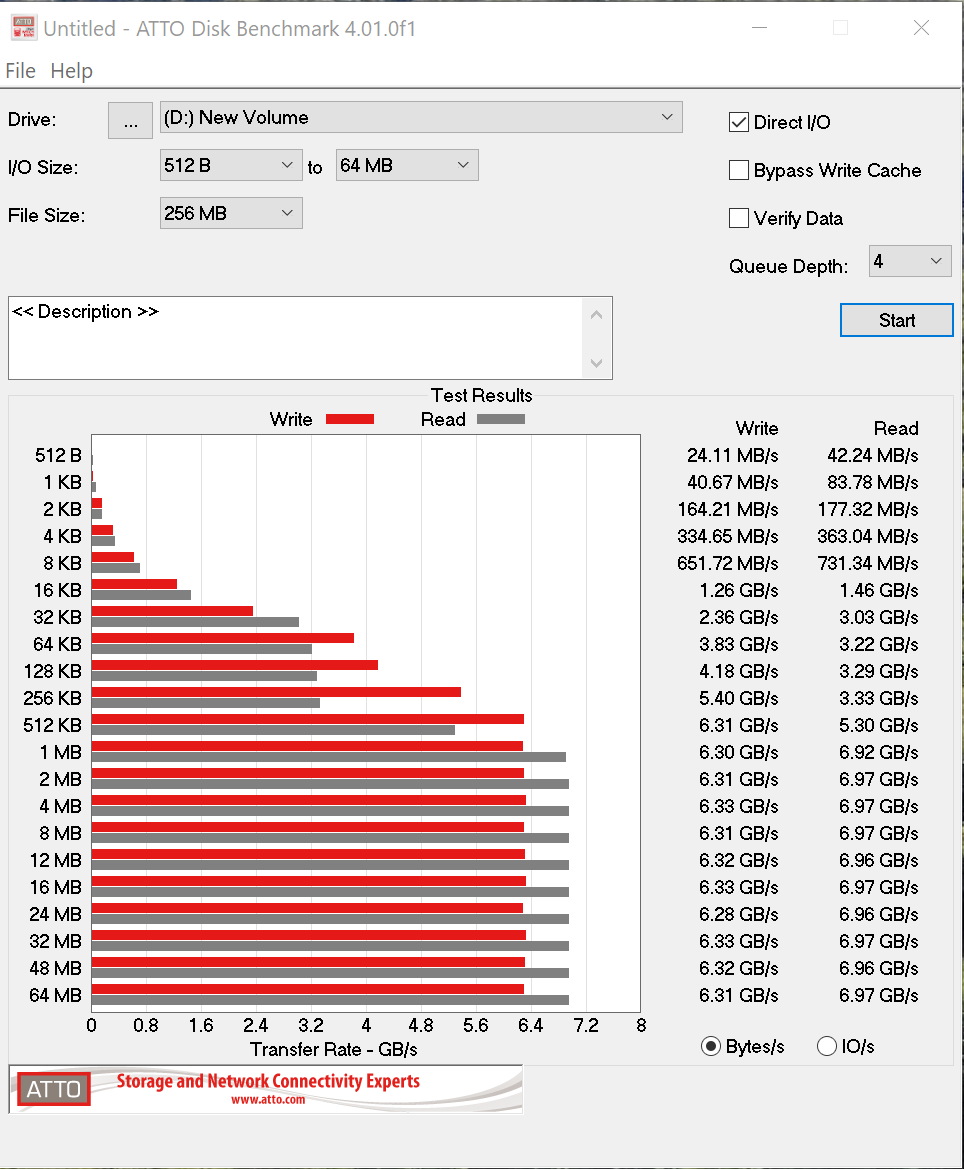The width and height of the screenshot is (964, 1169).
Task: Open the Drive selection dropdown
Action: click(421, 117)
